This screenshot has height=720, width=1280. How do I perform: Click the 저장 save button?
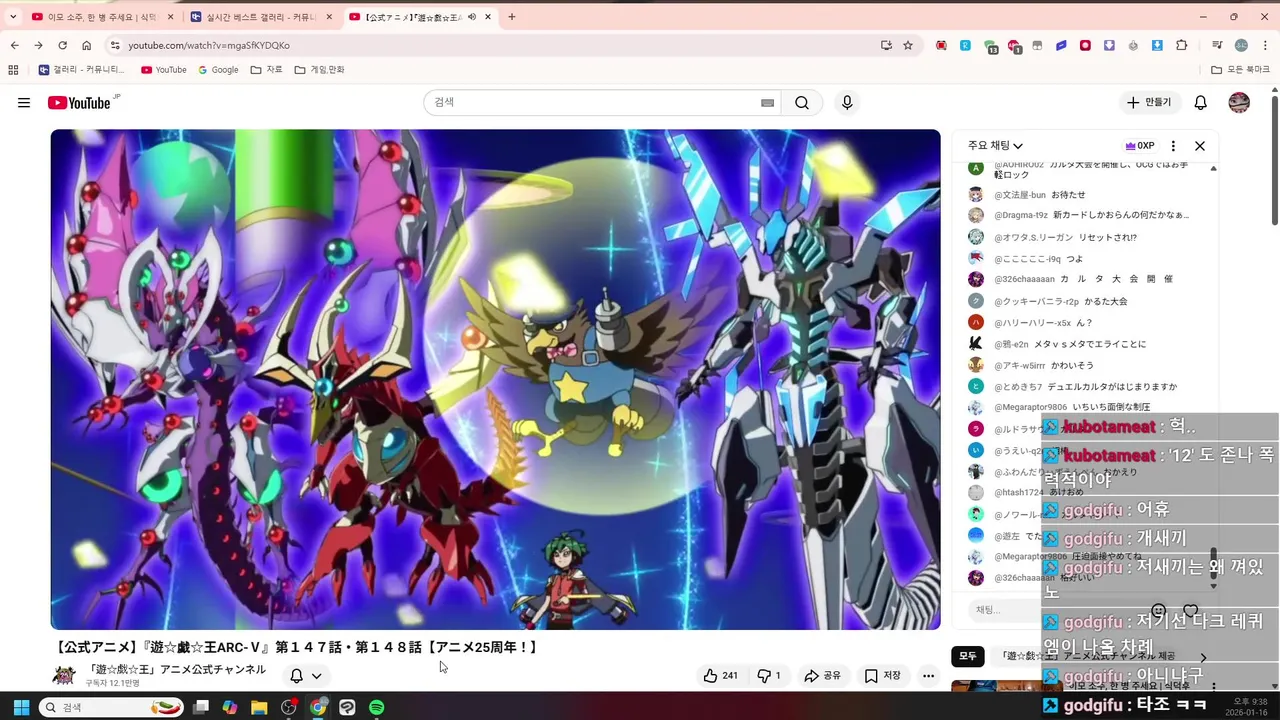[883, 676]
